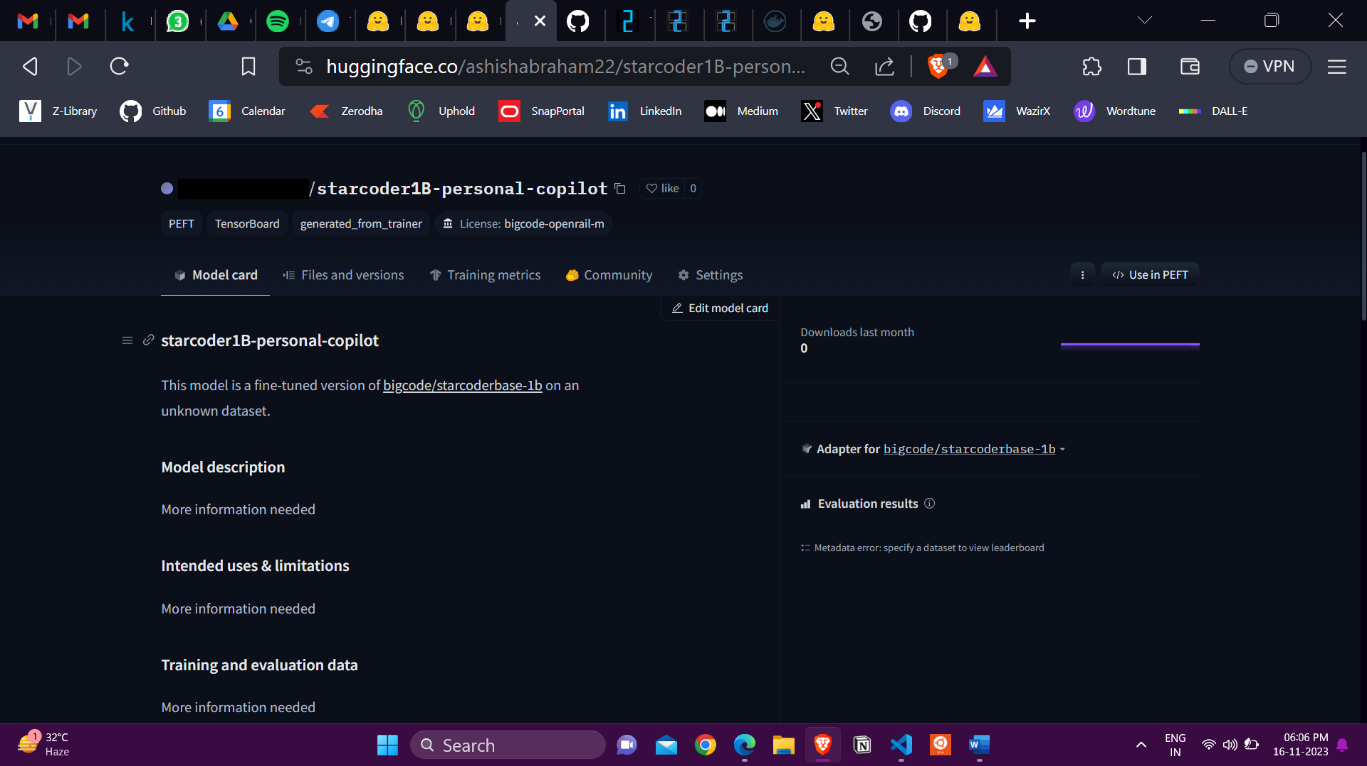Viewport: 1367px width, 766px height.
Task: Expand the Adapter for bigcode/starcoderbase-1b dropdown
Action: (x=1062, y=449)
